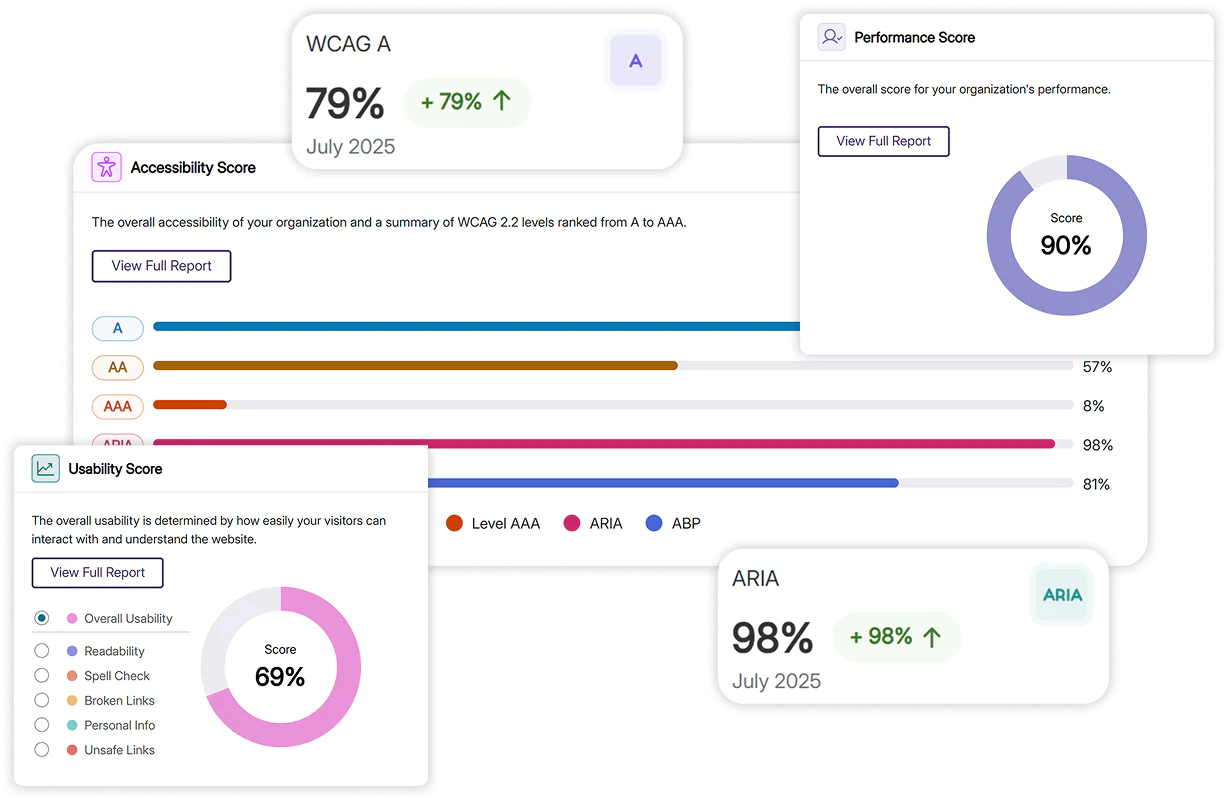Click the ABP legend color dot

click(654, 523)
